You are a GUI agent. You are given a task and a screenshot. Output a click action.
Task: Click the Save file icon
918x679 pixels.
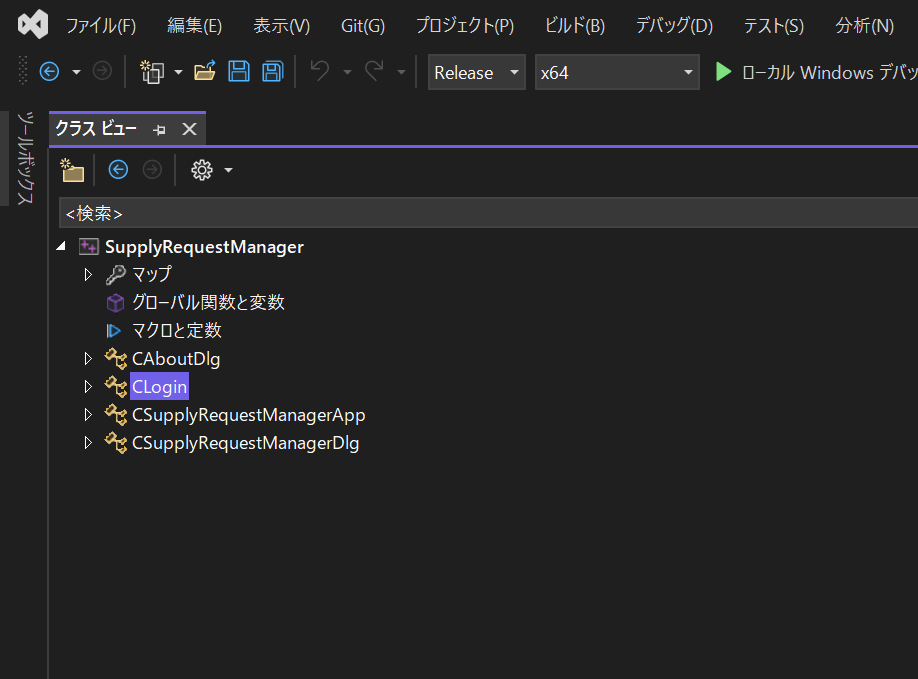(239, 72)
